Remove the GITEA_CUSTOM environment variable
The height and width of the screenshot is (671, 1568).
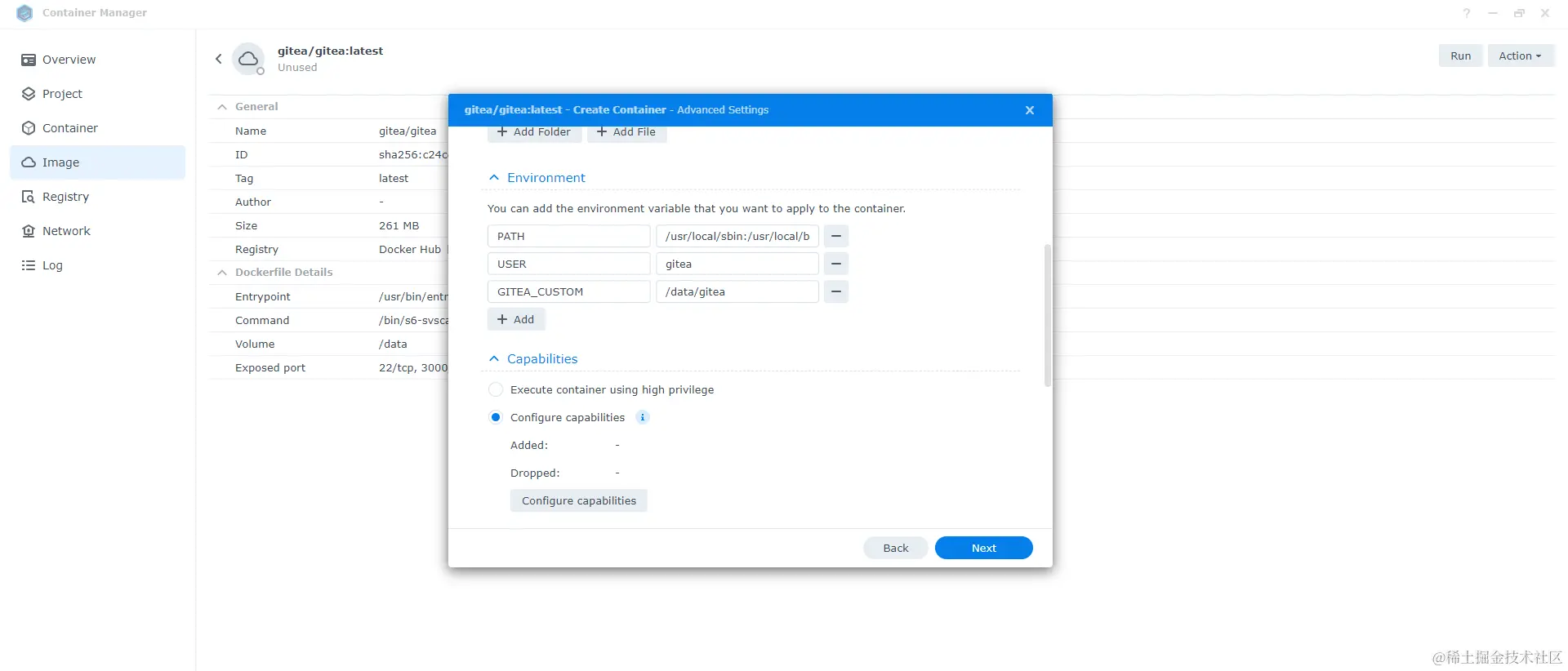click(x=835, y=291)
